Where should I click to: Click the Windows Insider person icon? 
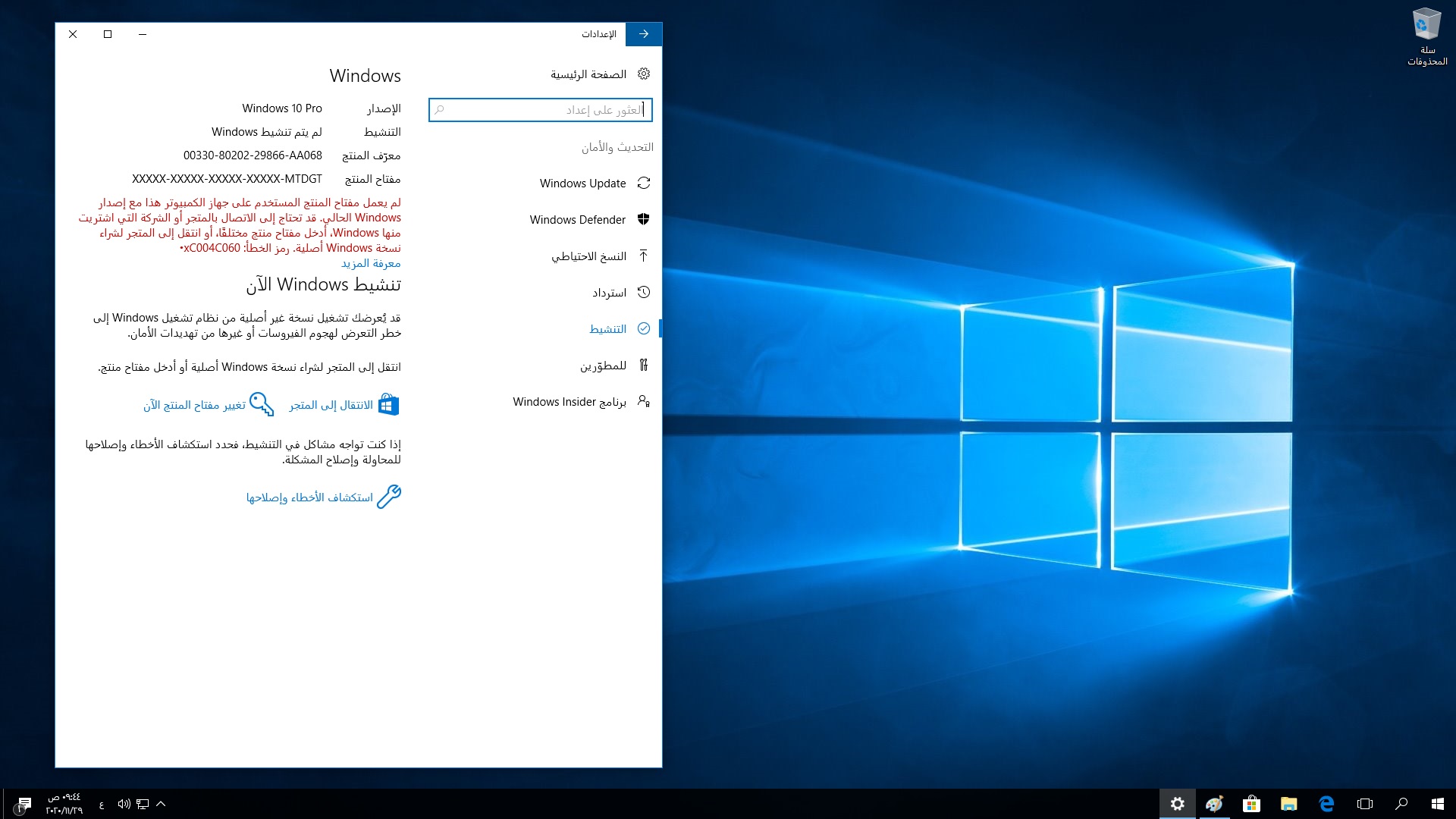[x=644, y=402]
